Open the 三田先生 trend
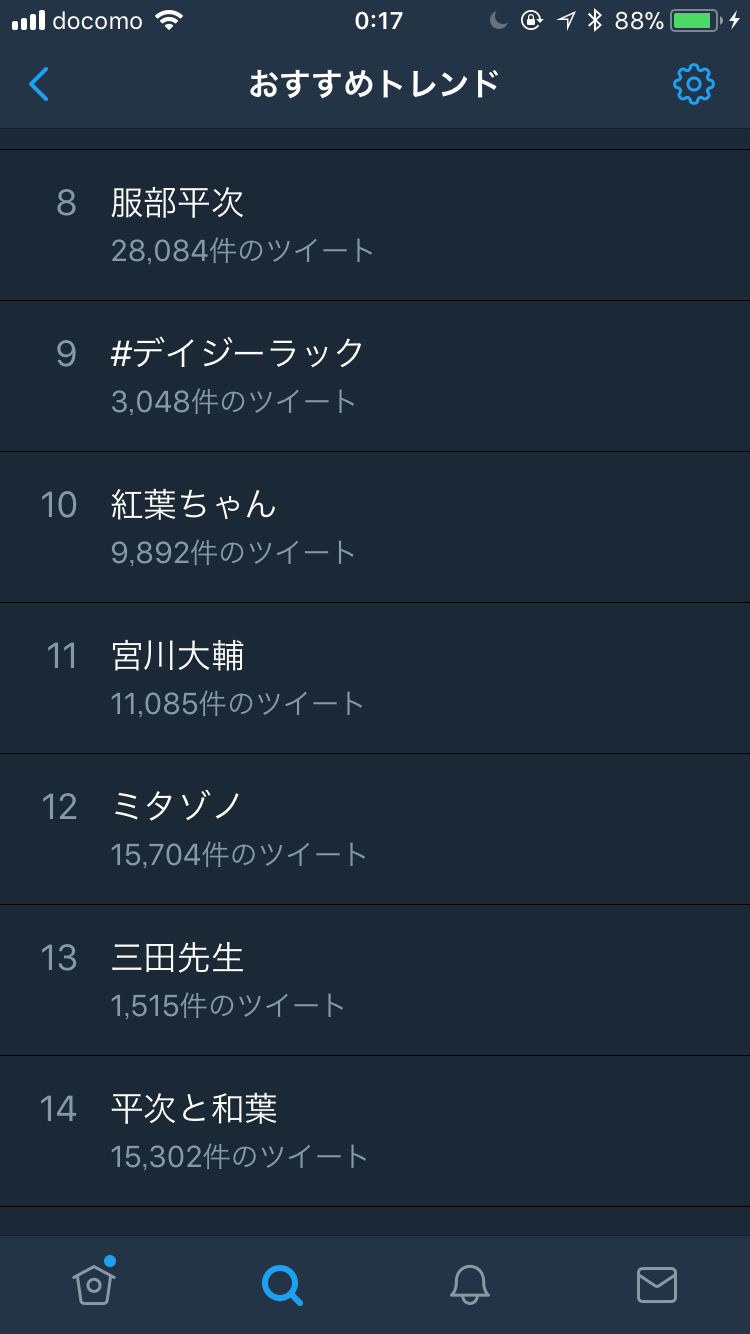750x1334 pixels. point(178,958)
